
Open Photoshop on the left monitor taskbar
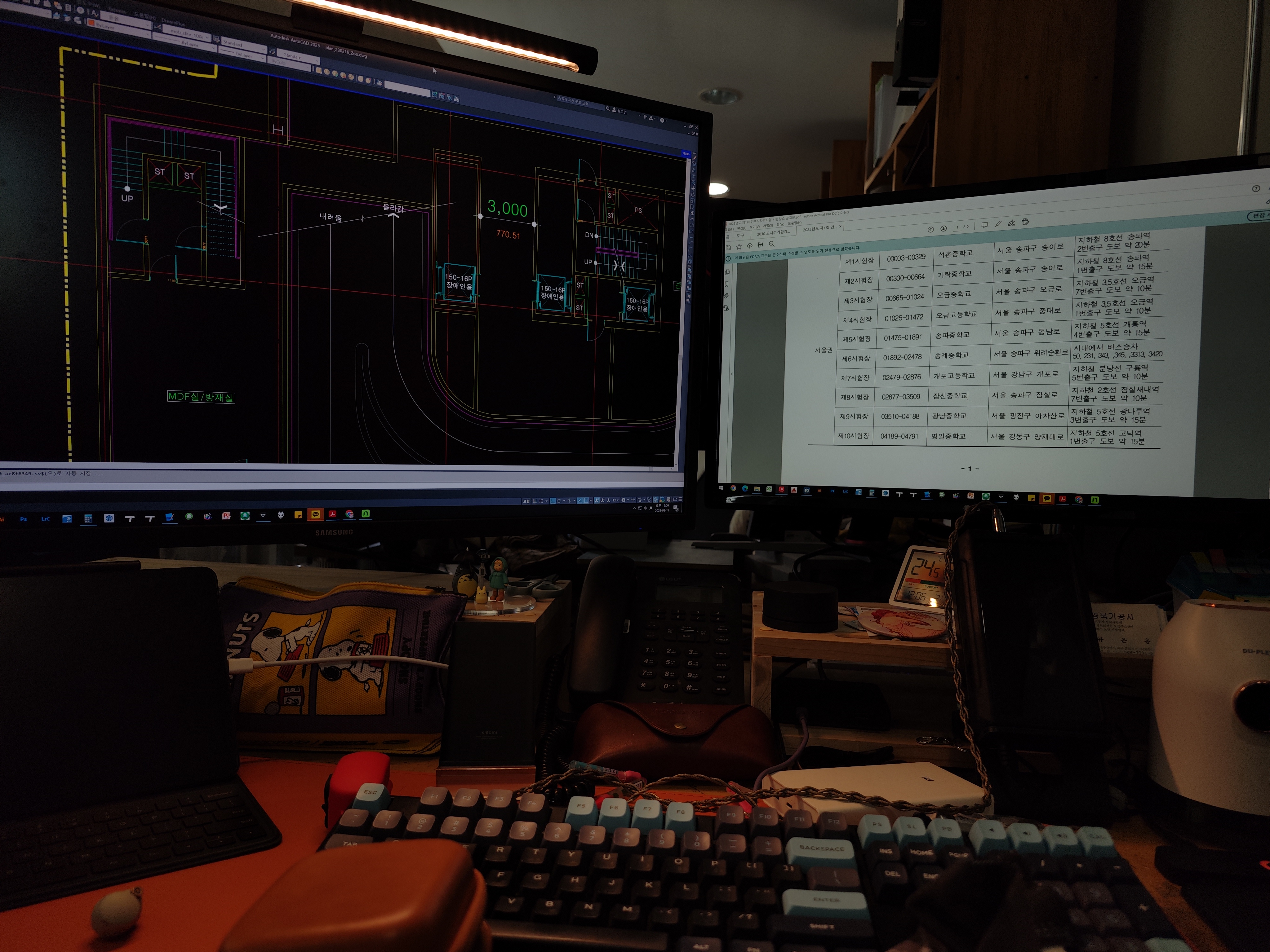(x=24, y=519)
